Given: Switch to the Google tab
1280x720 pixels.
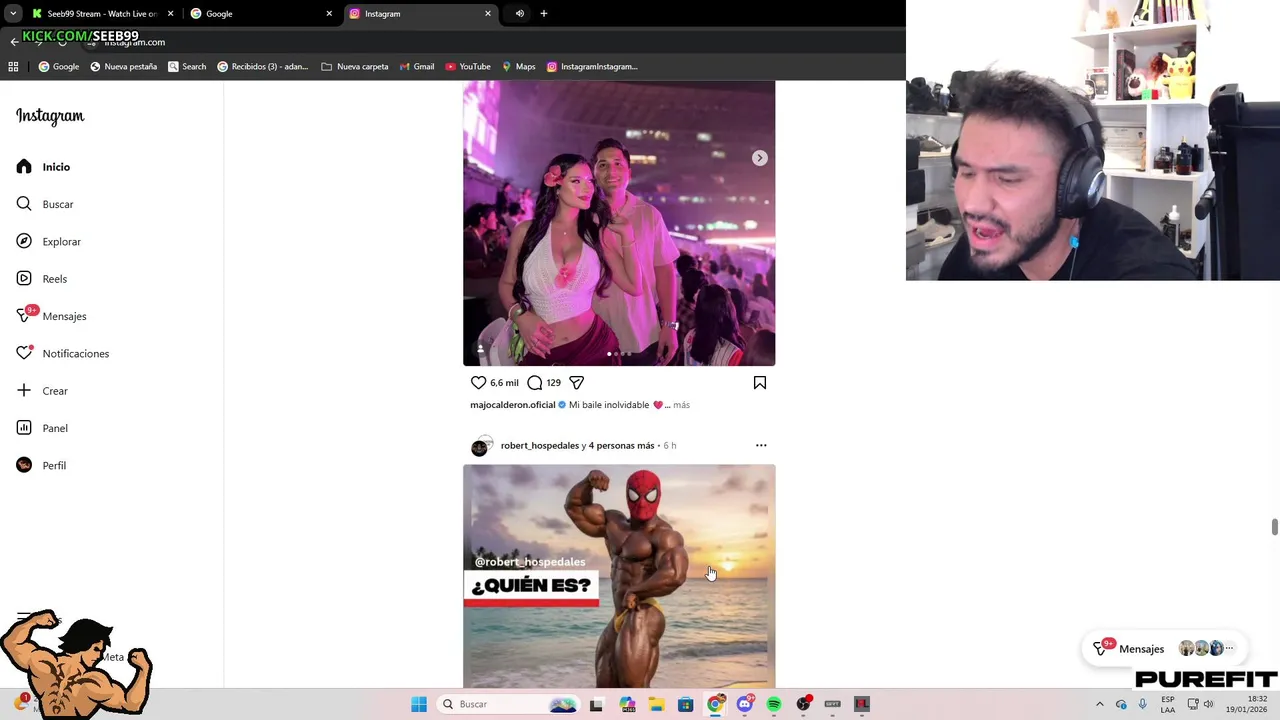Looking at the screenshot, I should (x=260, y=14).
